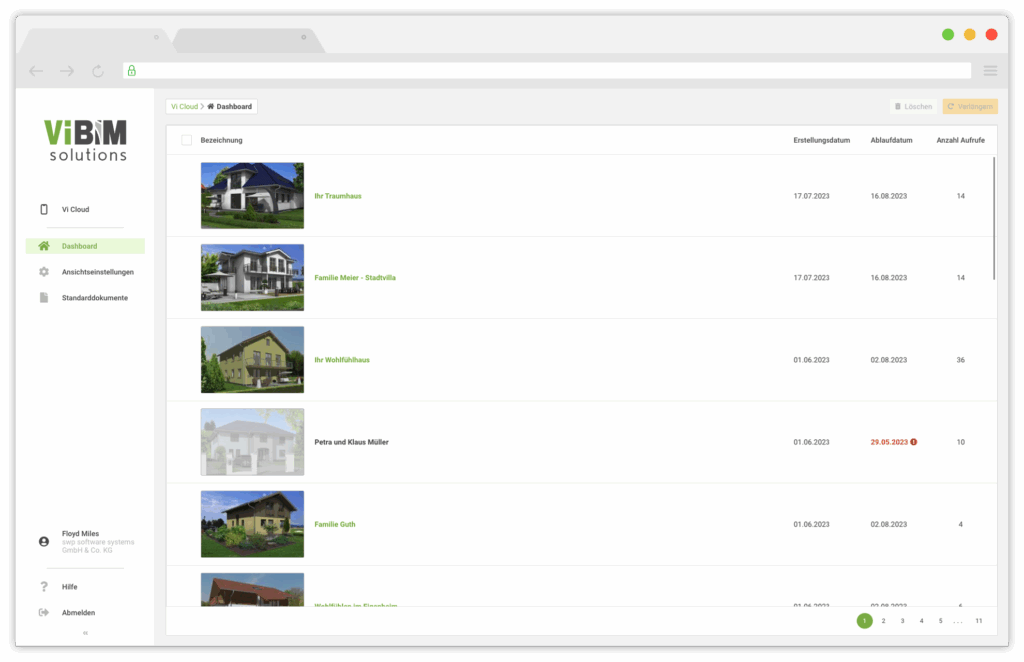Image resolution: width=1024 pixels, height=662 pixels.
Task: Click the Vi Cloud breadcrumb link
Action: pos(185,106)
